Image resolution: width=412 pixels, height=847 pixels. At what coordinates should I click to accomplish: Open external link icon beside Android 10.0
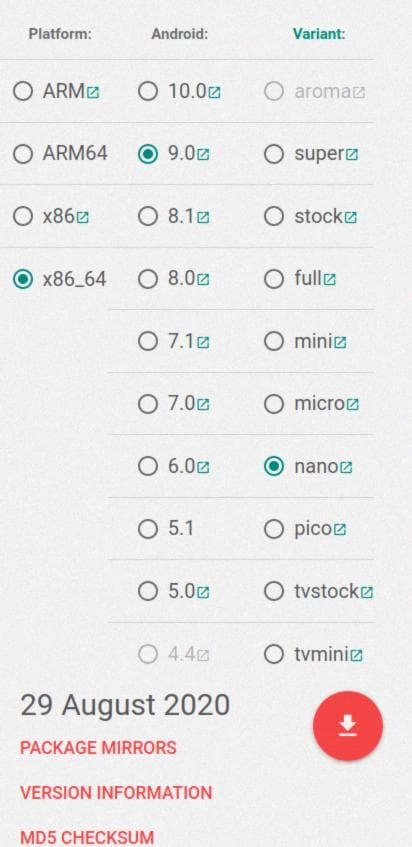click(214, 92)
